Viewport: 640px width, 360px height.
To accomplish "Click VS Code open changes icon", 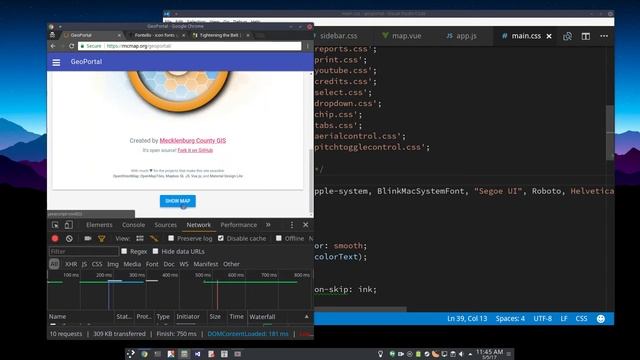I will pyautogui.click(x=567, y=36).
